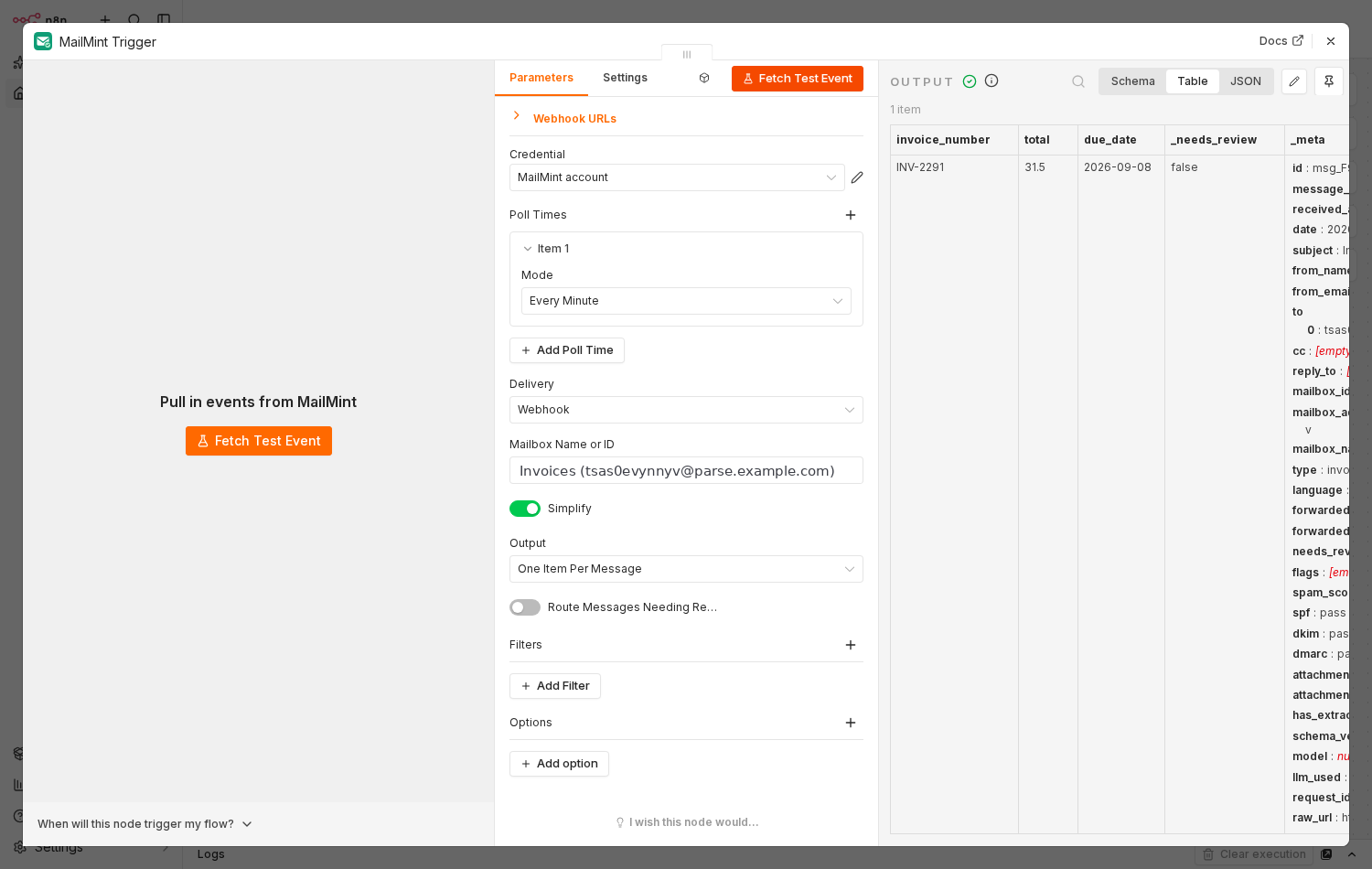Switch output view to Schema

(x=1133, y=81)
